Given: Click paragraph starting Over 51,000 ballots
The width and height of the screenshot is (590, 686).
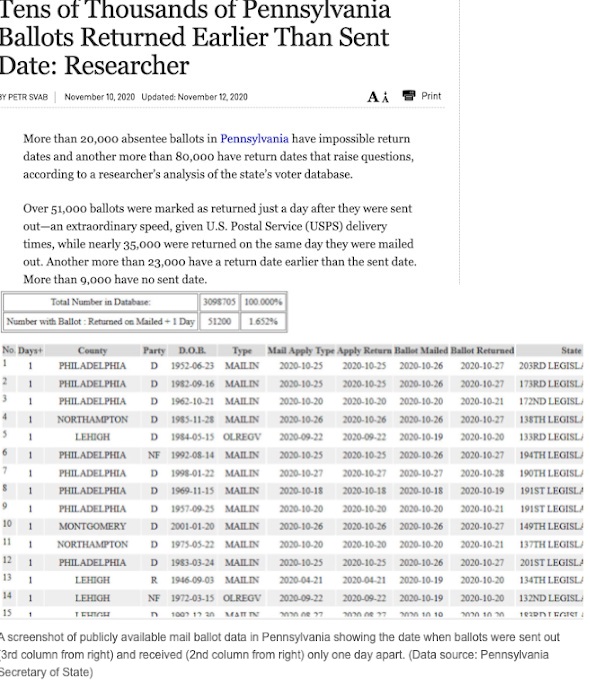Looking at the screenshot, I should (220, 244).
